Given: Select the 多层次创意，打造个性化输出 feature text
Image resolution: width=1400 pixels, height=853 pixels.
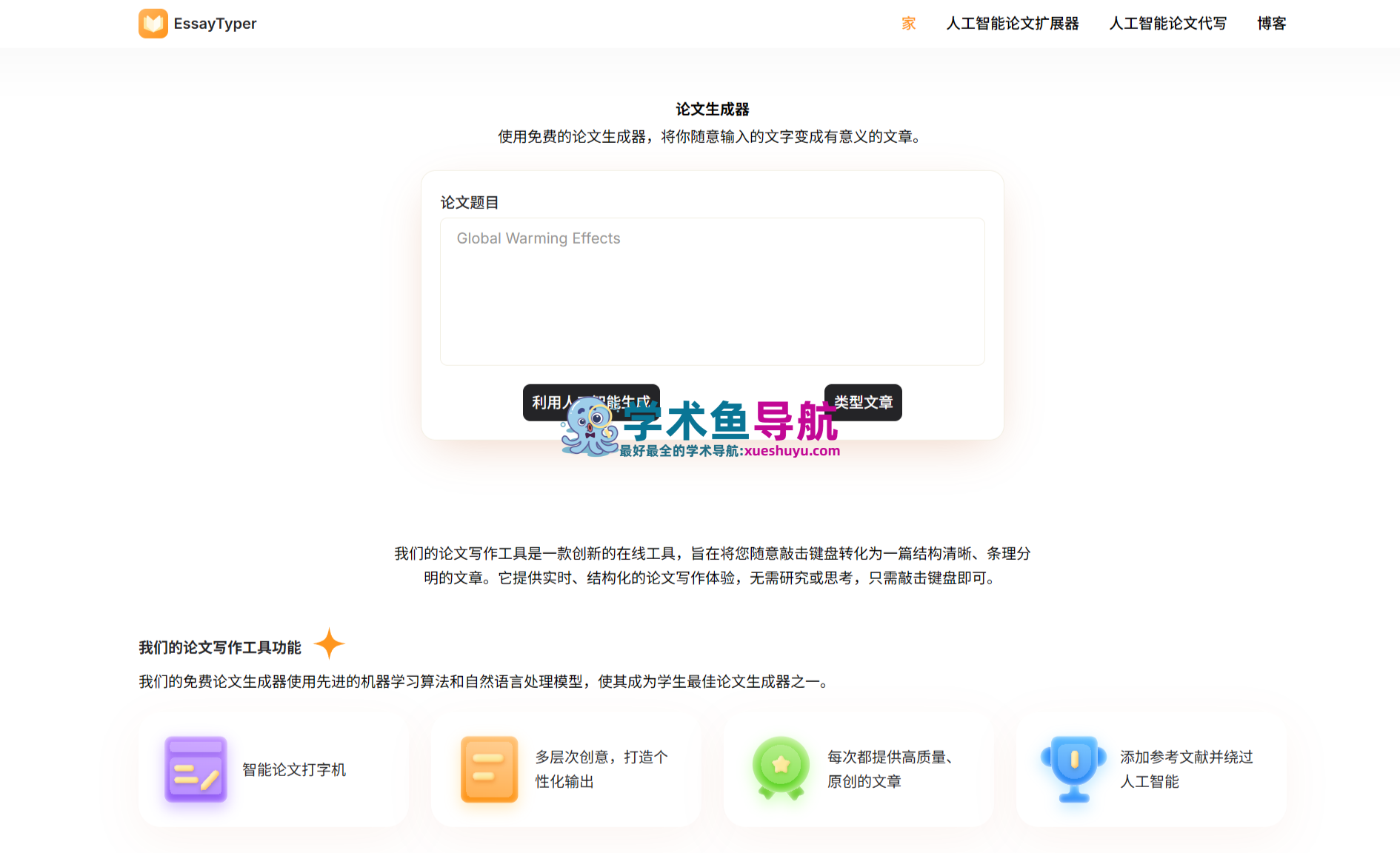Looking at the screenshot, I should (x=601, y=769).
